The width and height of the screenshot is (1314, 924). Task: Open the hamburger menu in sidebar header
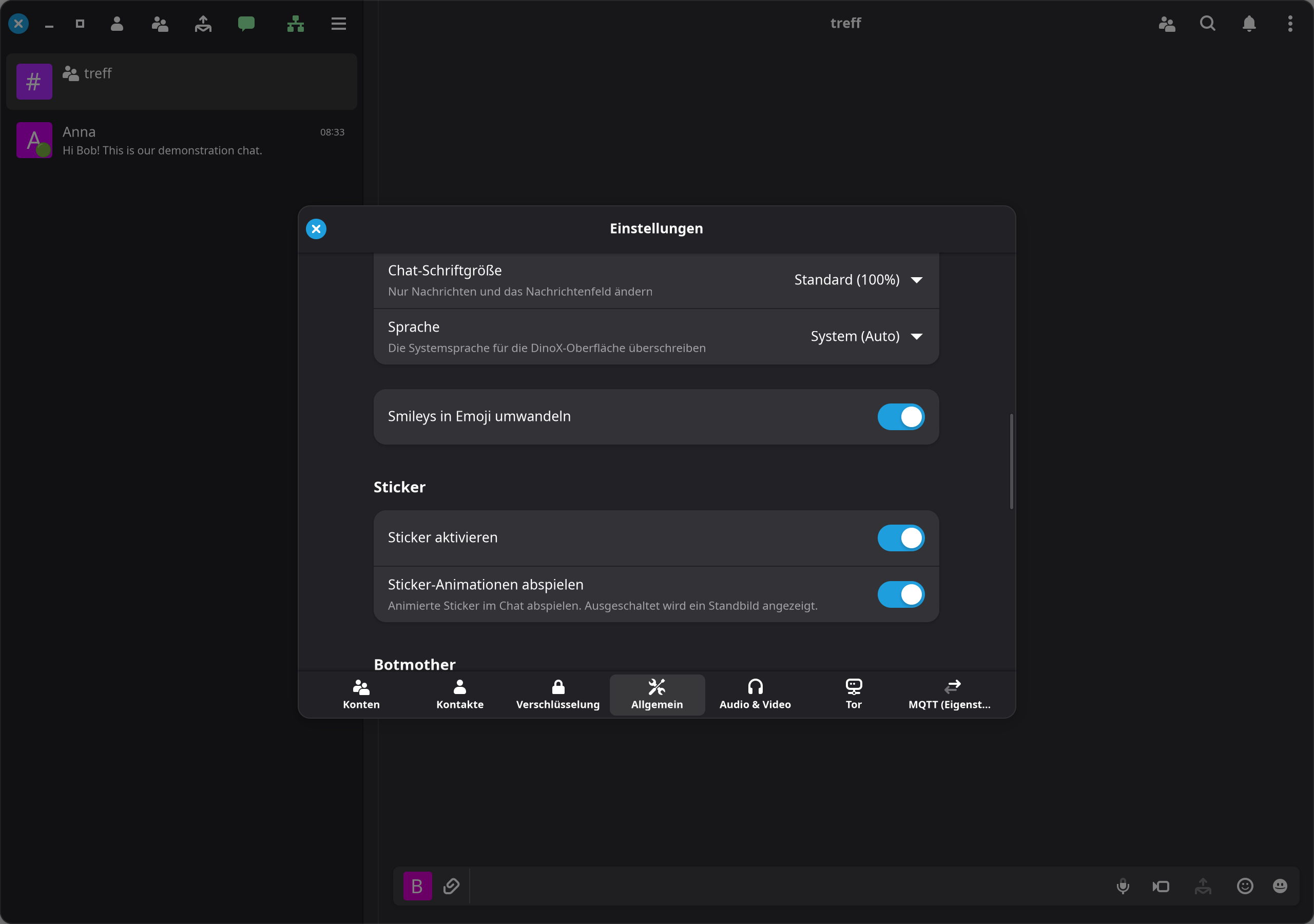[339, 24]
